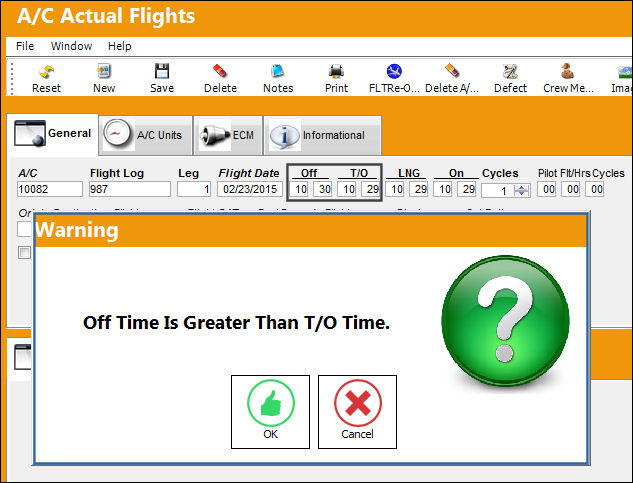
Task: Open the Crew Me... toolbar icon
Action: [568, 78]
